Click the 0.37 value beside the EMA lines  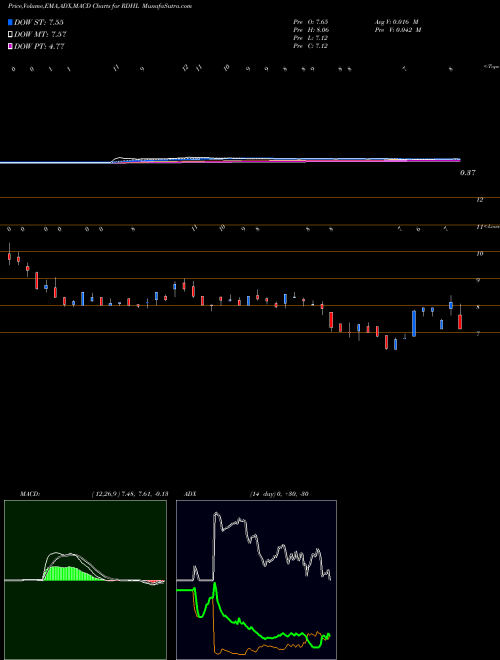tap(468, 173)
